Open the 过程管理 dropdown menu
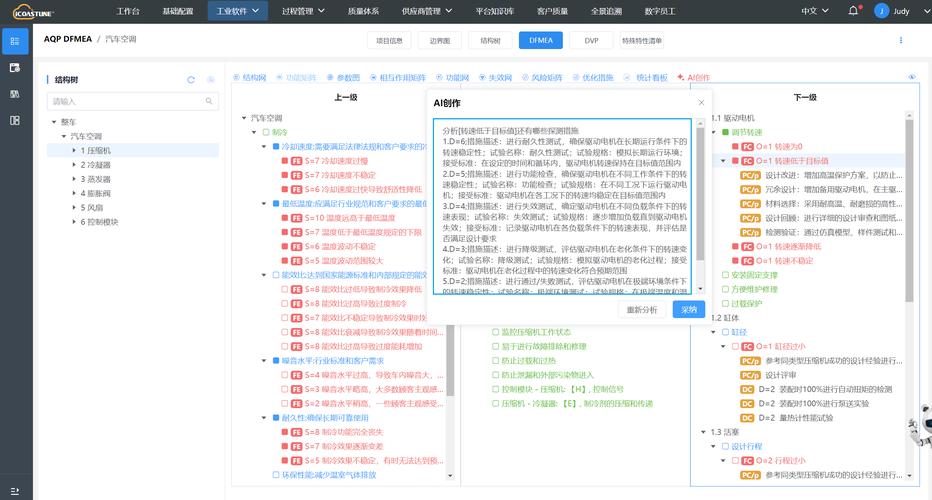The image size is (932, 500). coord(303,11)
